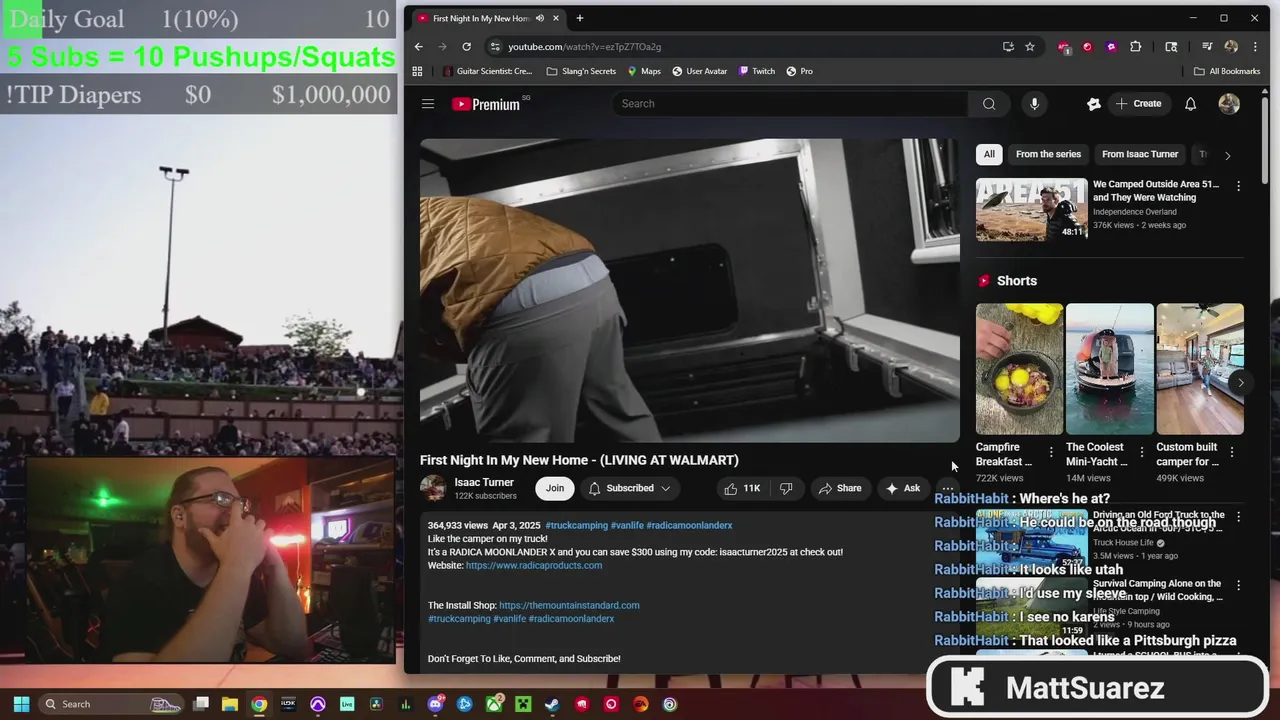
Task: Select the 'From Isaac Turner' chip
Action: (x=1140, y=154)
